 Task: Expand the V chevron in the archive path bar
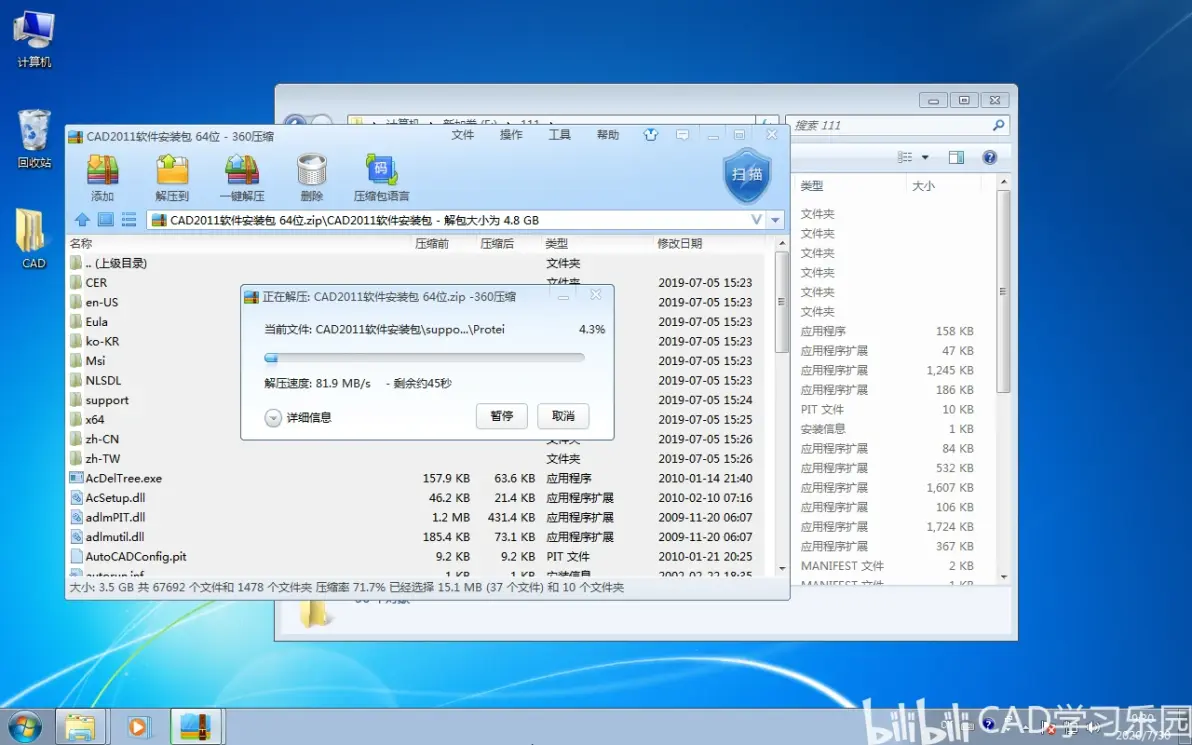(756, 220)
